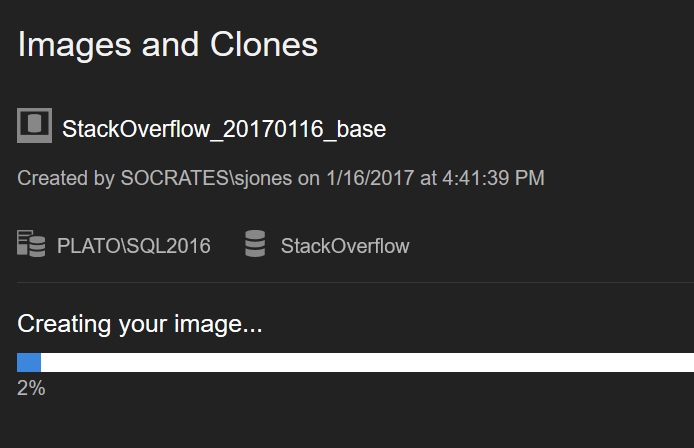Click the SOCRATES domain name
The height and width of the screenshot is (448, 694).
171,179
